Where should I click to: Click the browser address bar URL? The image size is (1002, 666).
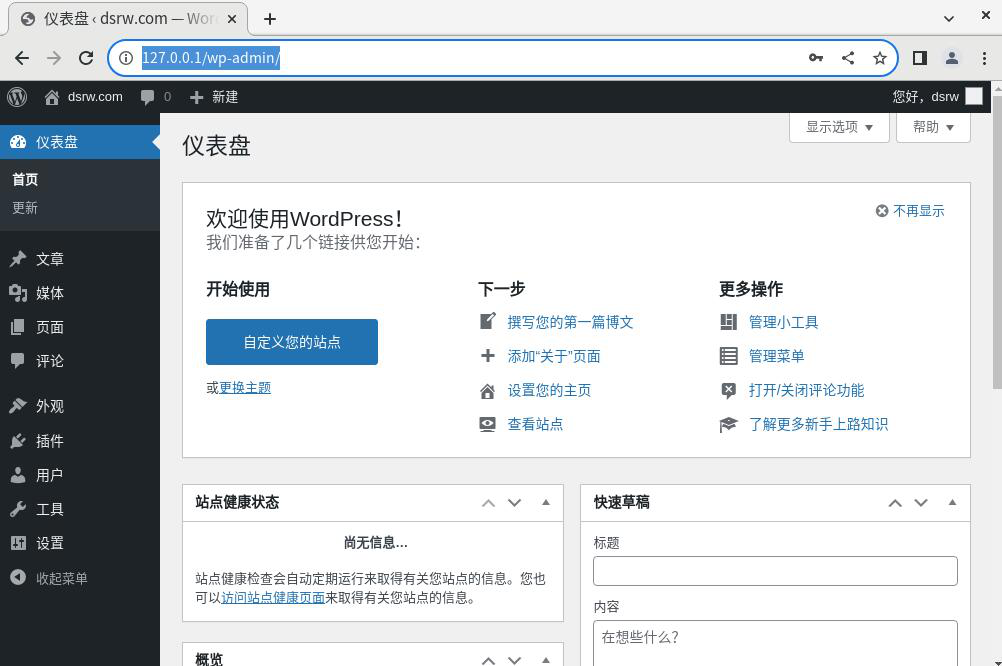(x=210, y=58)
